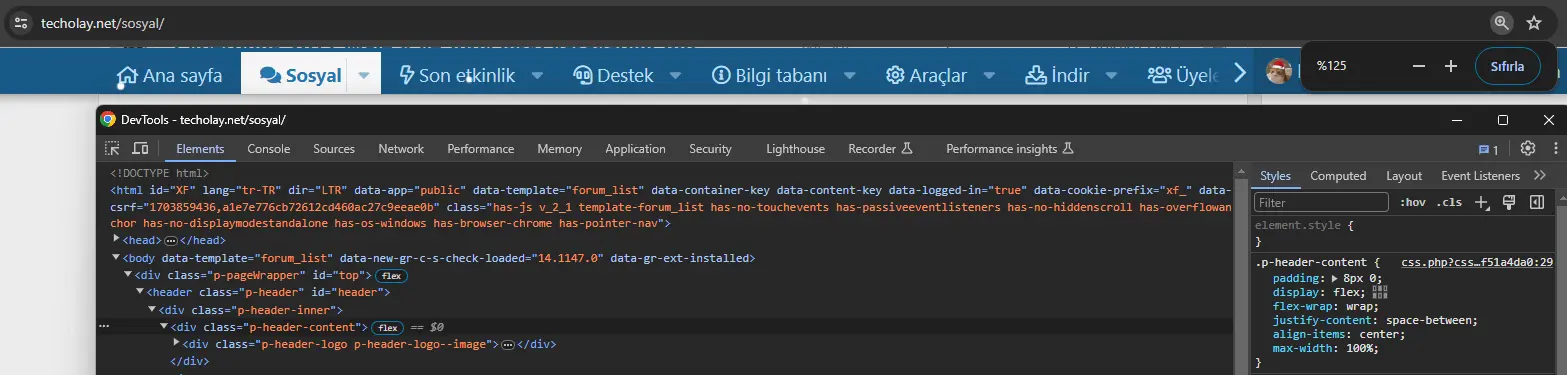Switch to the Layout pane tab
This screenshot has width=1567, height=375.
pos(1404,176)
